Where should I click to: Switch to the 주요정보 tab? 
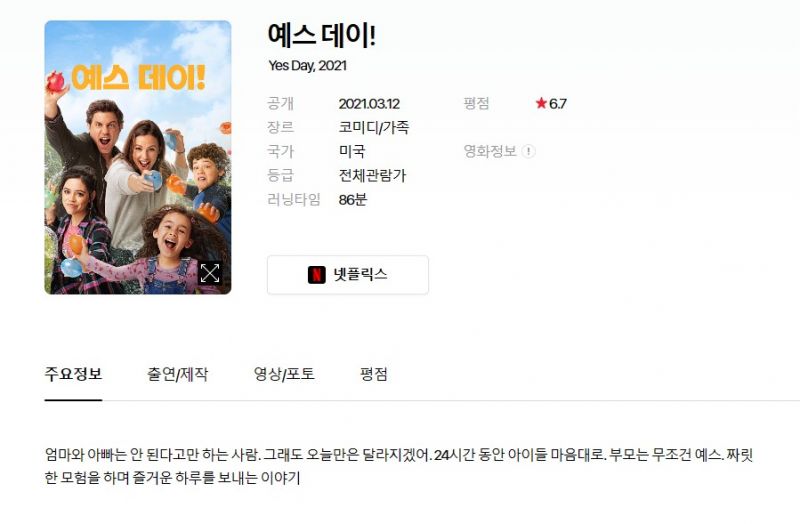[73, 374]
